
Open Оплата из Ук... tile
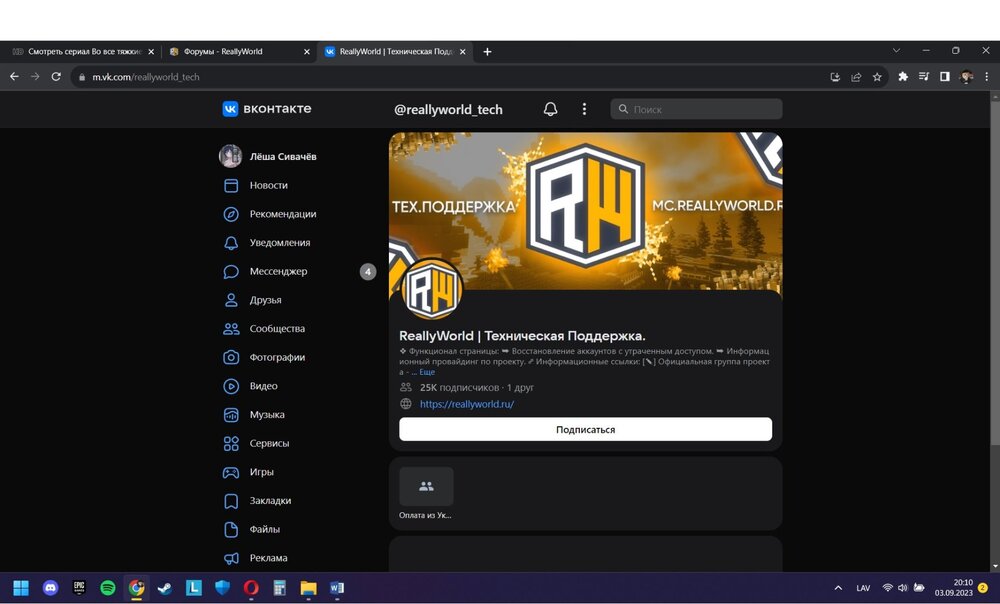pos(426,493)
